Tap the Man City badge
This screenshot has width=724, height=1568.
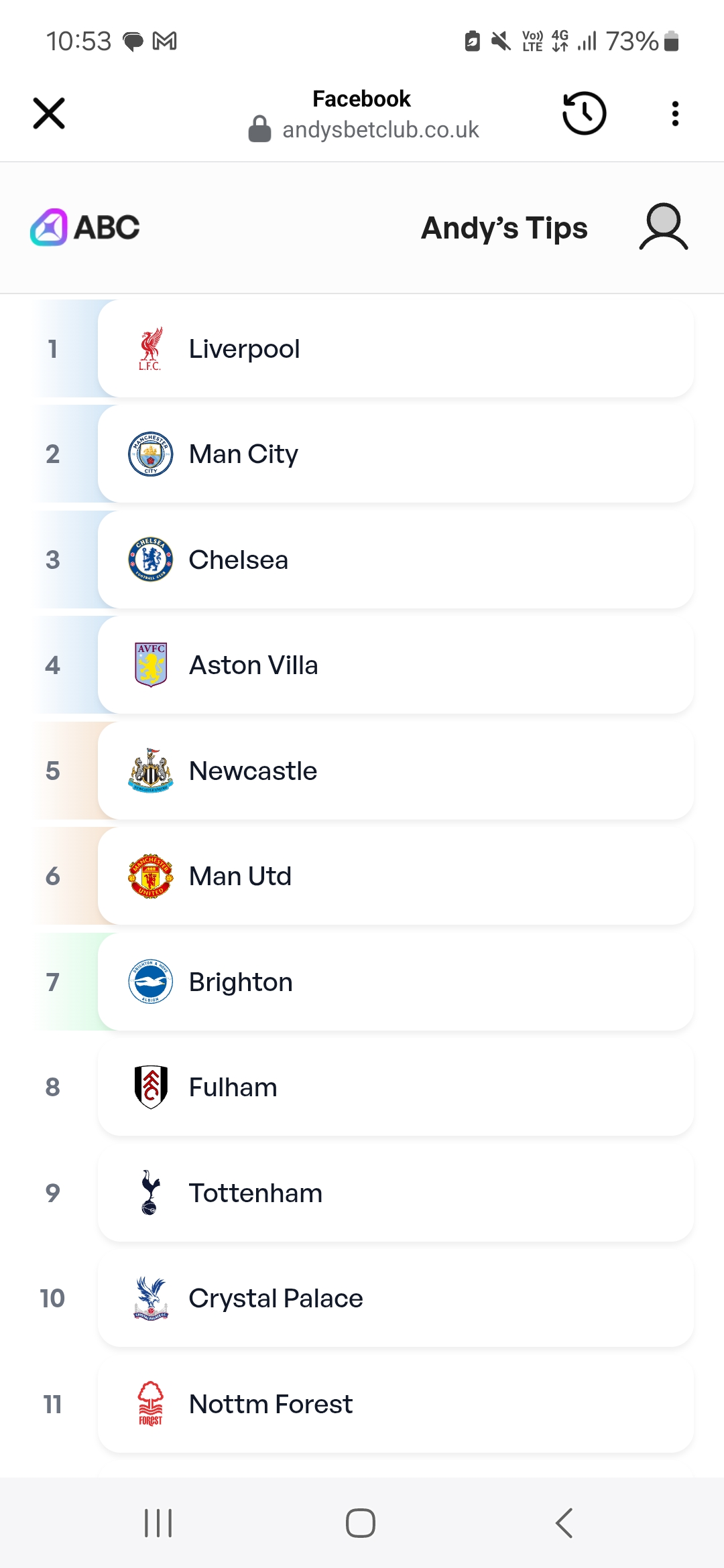tap(151, 454)
